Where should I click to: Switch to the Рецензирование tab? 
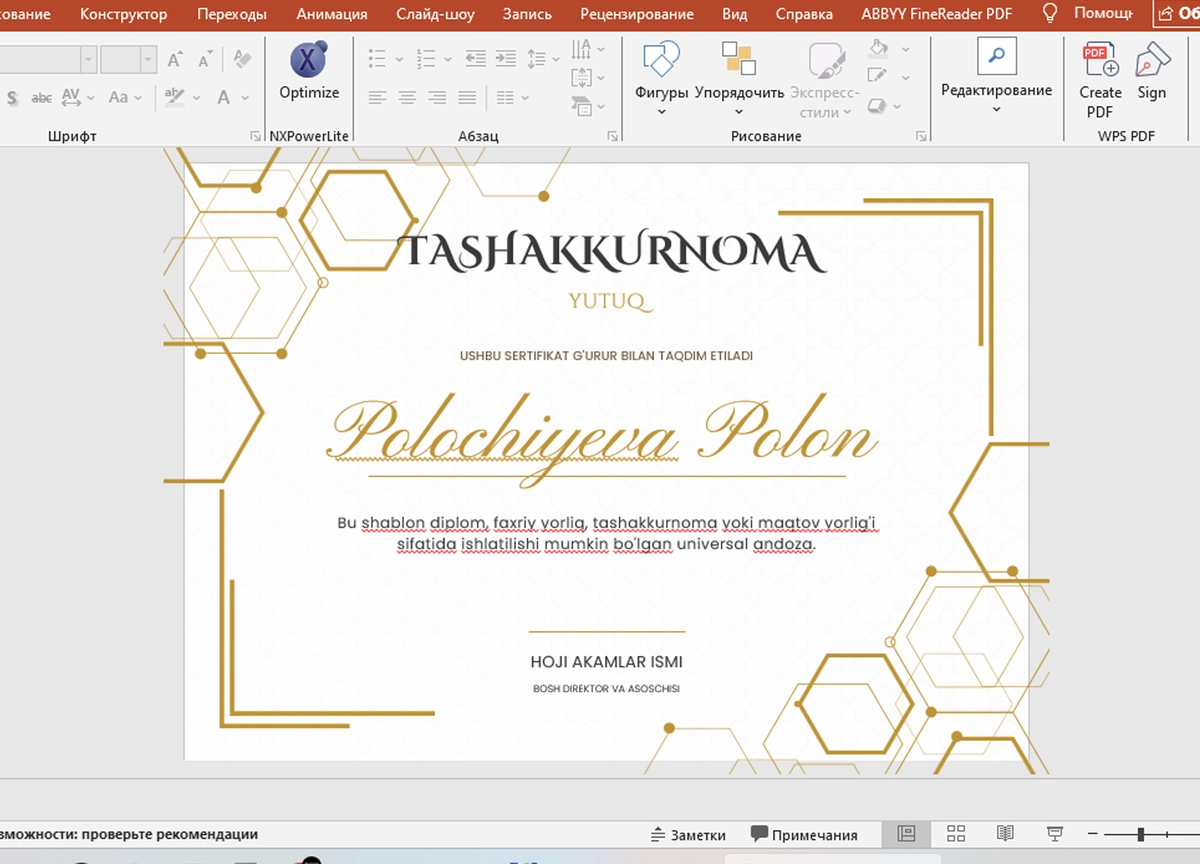[x=637, y=14]
